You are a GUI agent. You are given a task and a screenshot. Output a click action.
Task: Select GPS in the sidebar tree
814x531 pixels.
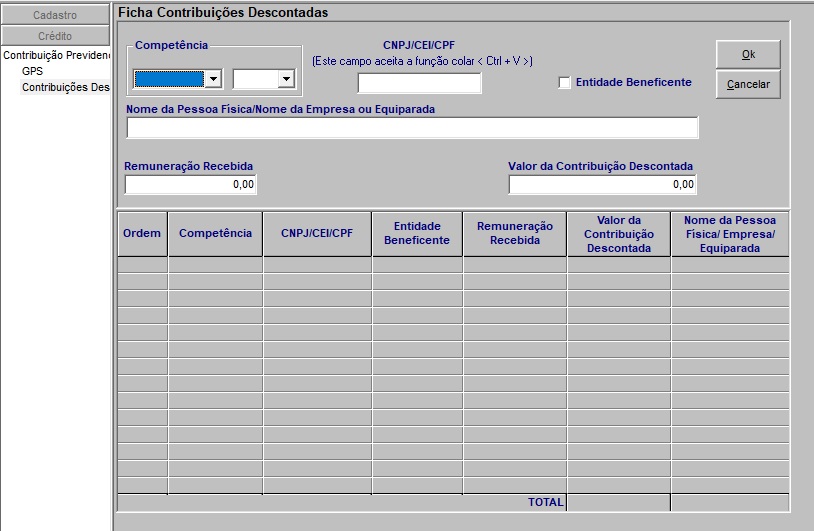point(32,71)
